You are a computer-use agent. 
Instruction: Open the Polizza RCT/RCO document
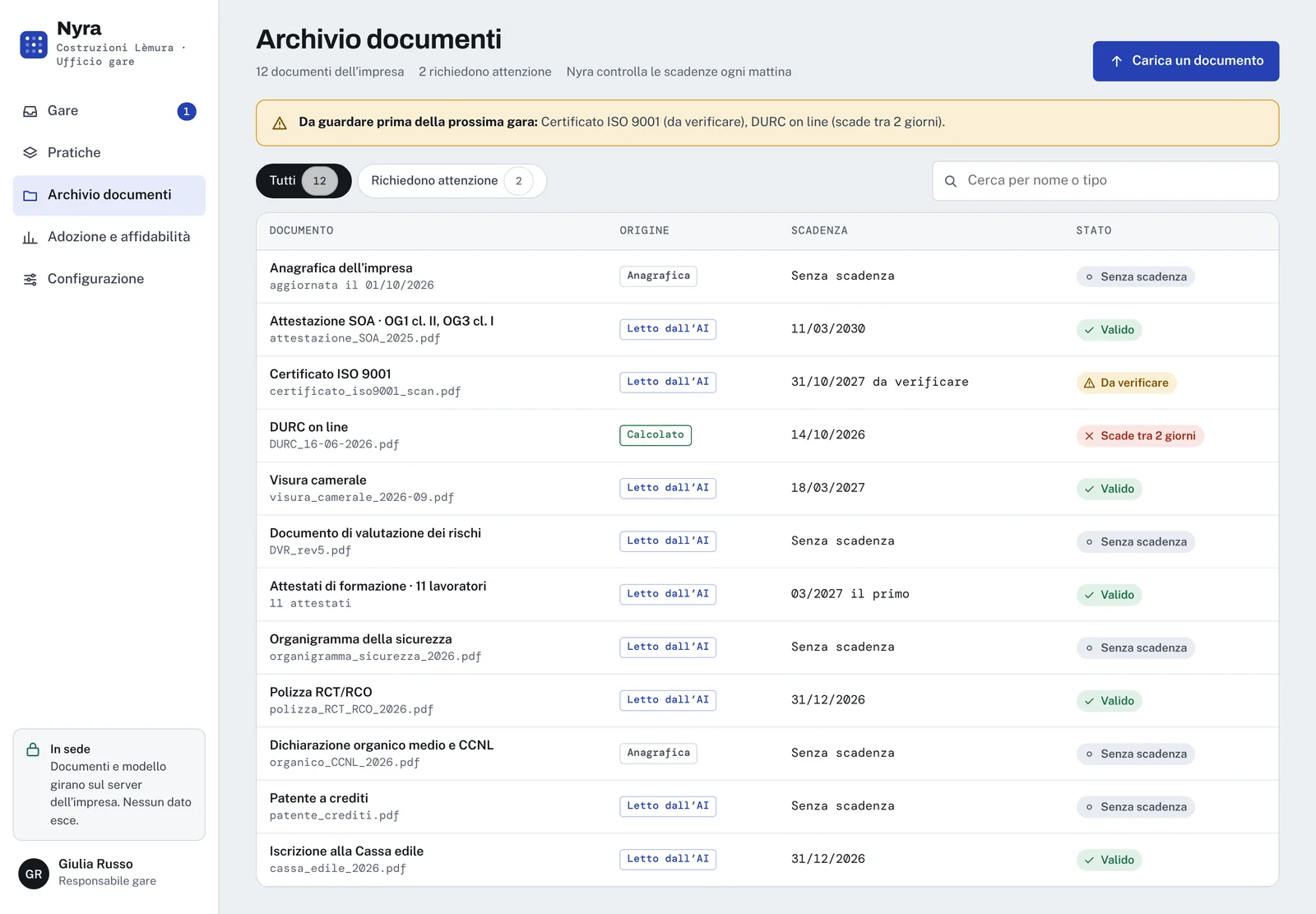point(767,701)
